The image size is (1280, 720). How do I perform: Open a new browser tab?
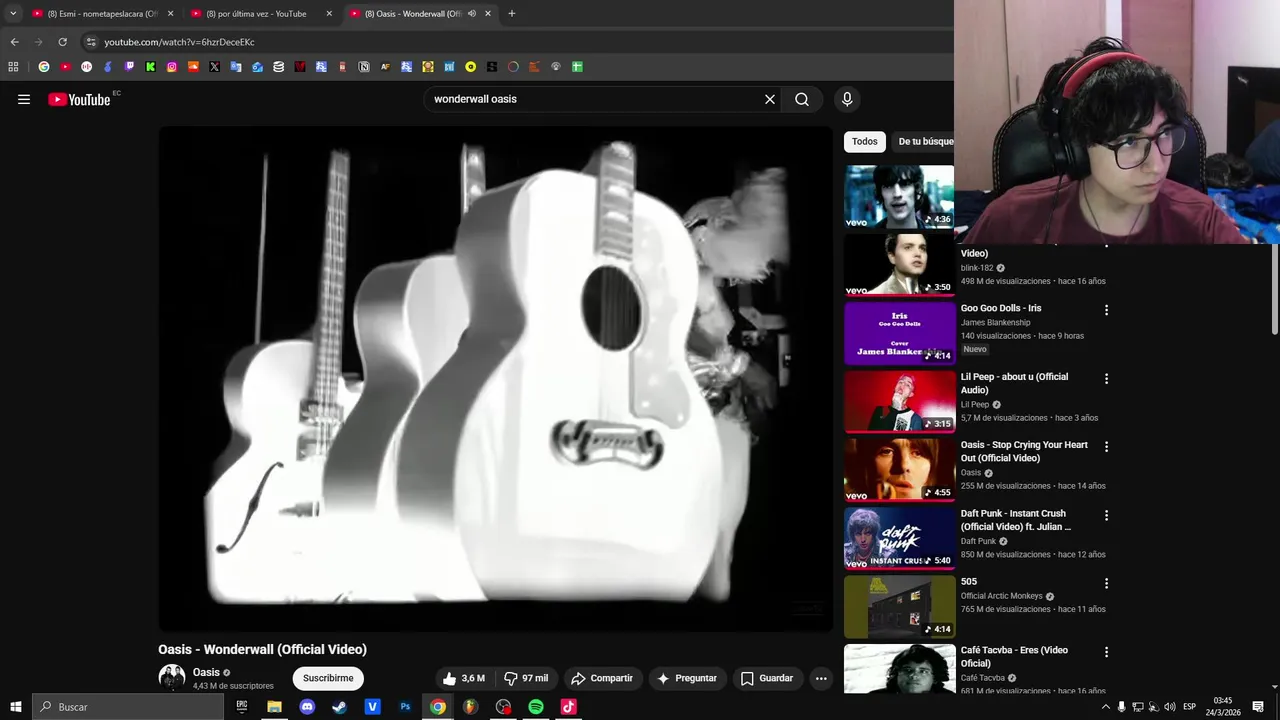pyautogui.click(x=512, y=14)
